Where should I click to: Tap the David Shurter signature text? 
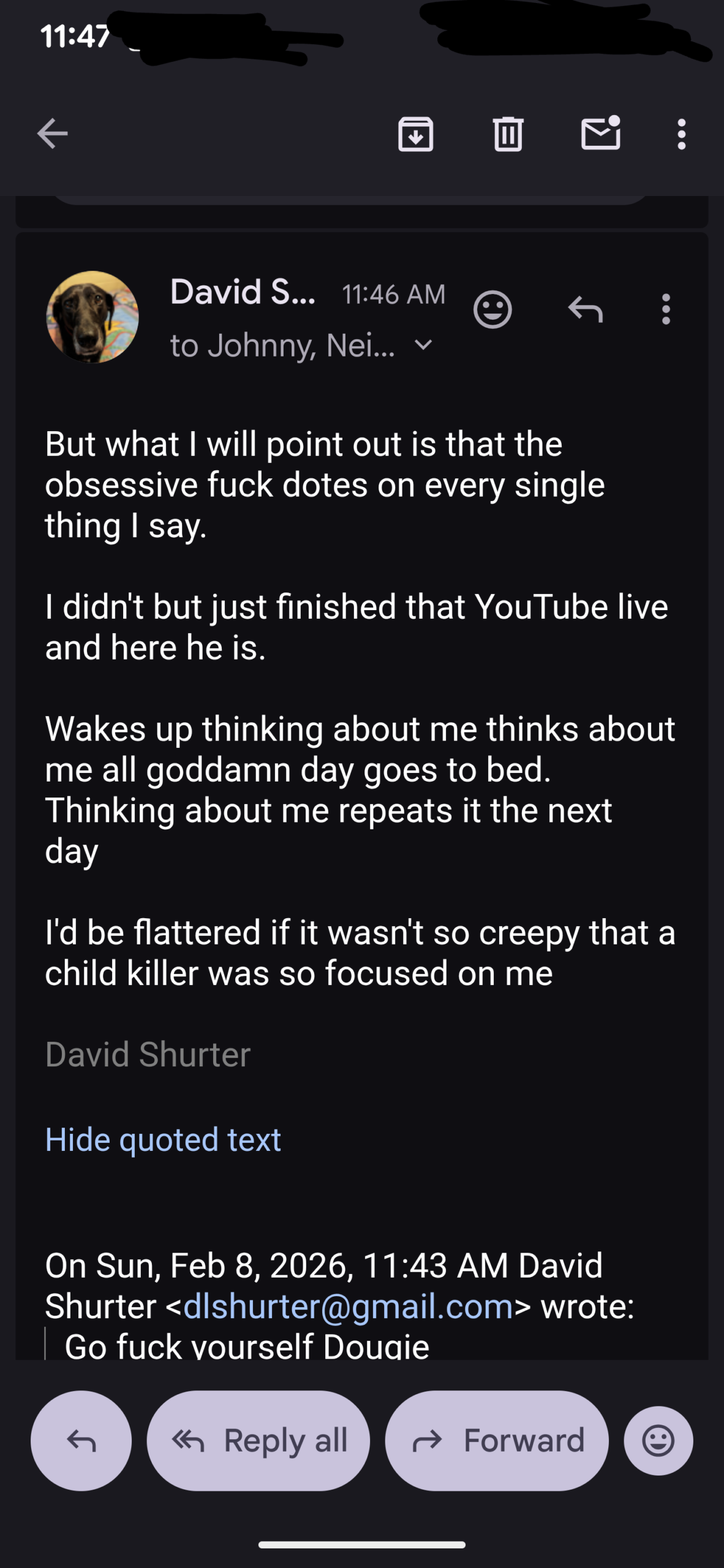[148, 1055]
